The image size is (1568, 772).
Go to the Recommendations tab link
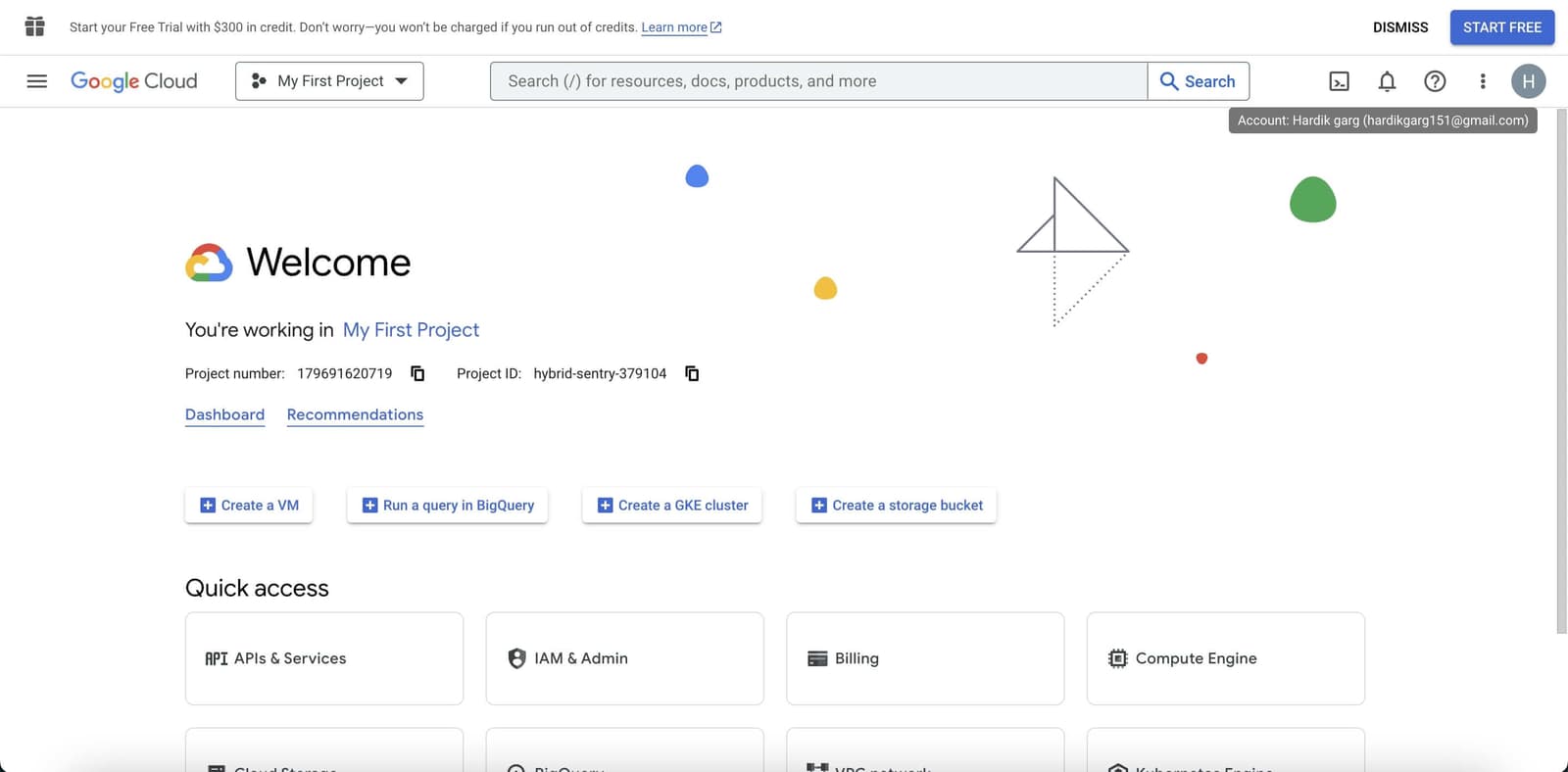point(355,414)
